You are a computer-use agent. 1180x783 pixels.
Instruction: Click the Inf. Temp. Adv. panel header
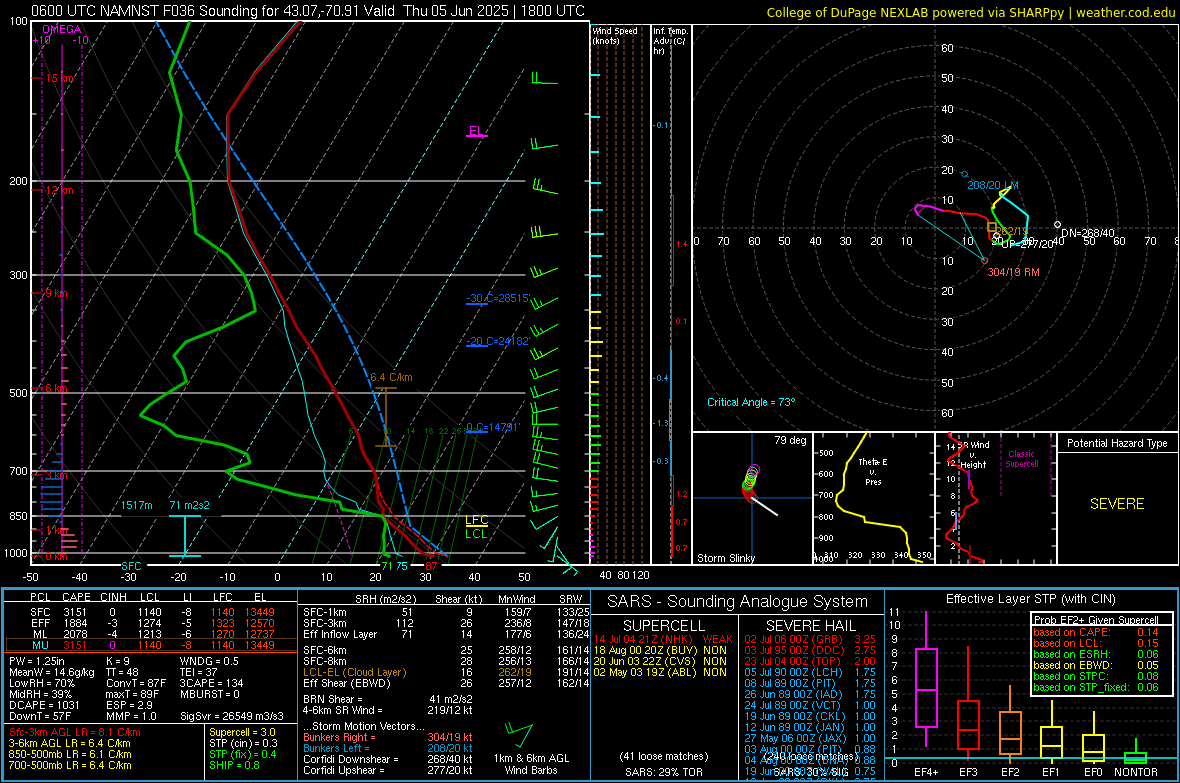click(x=670, y=41)
